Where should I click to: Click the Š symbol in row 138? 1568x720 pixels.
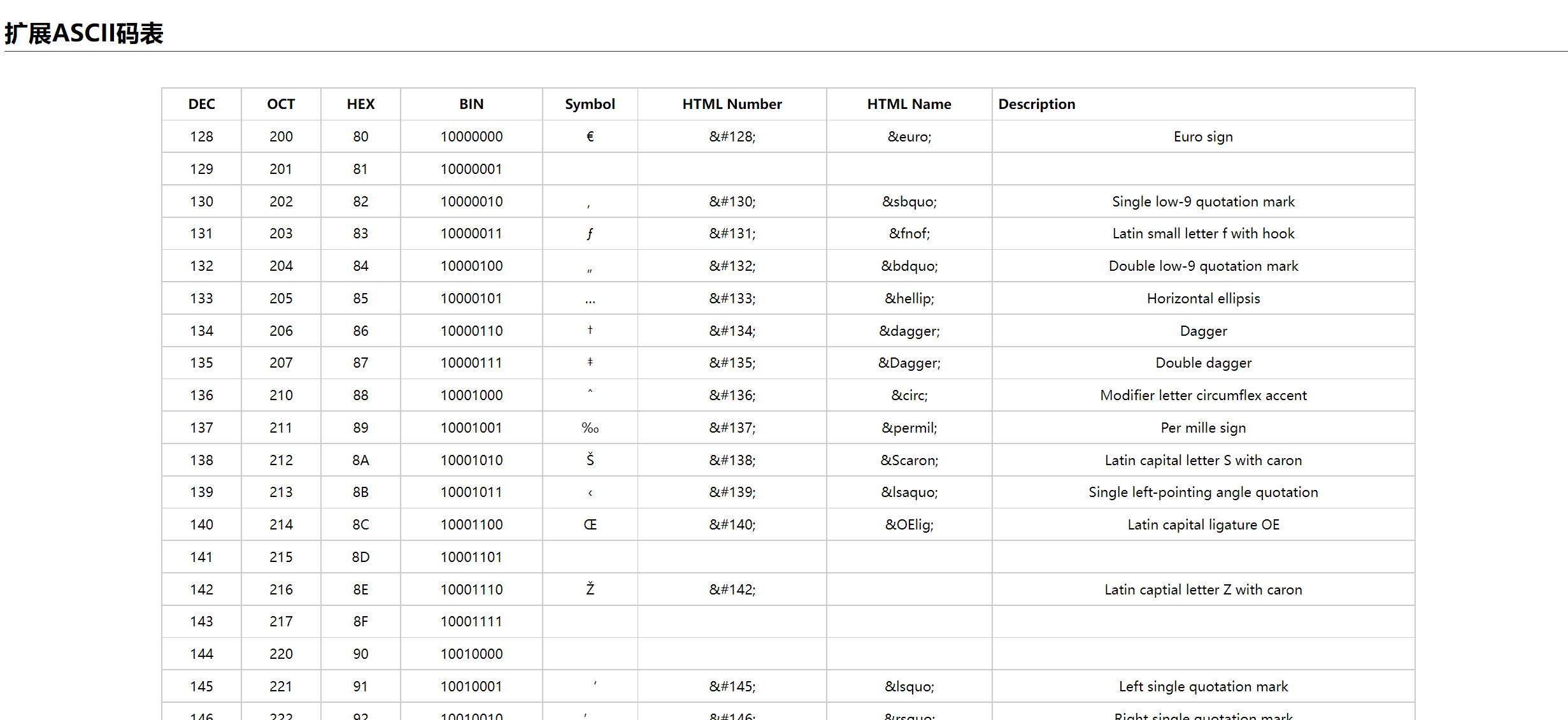pos(590,459)
